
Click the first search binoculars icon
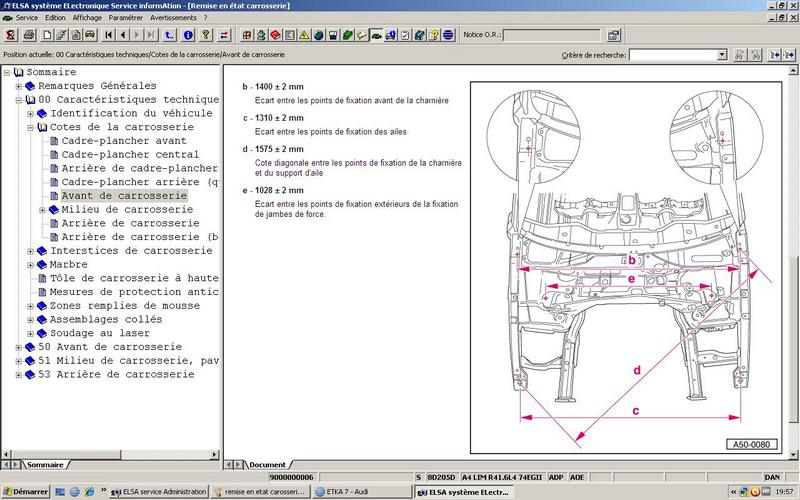[x=740, y=55]
